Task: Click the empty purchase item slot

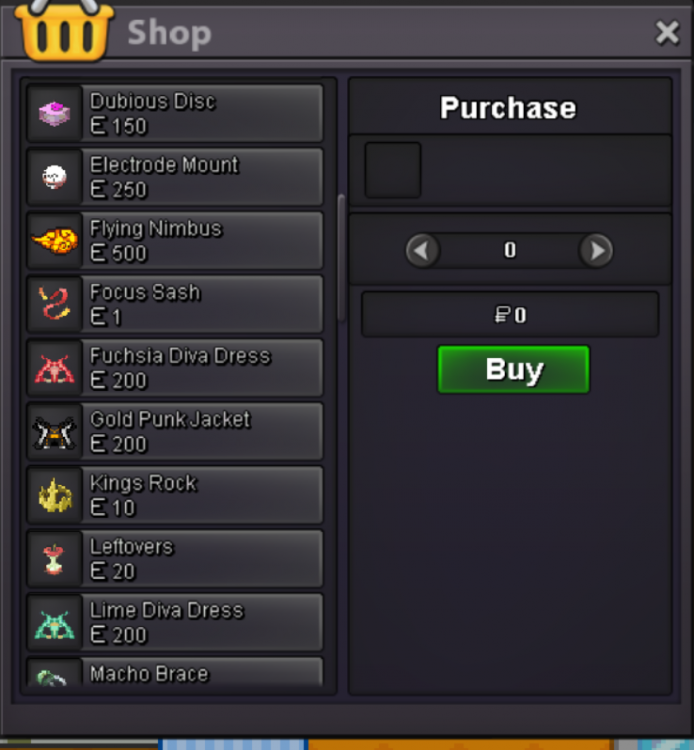Action: click(393, 170)
